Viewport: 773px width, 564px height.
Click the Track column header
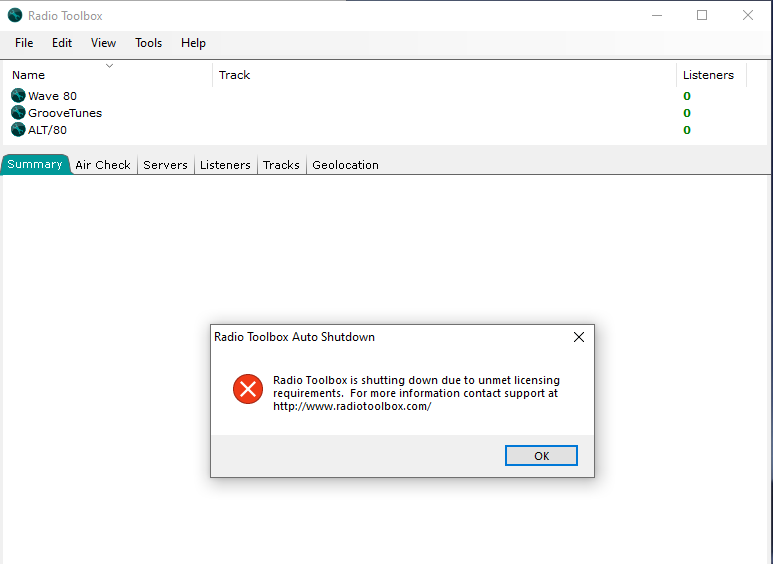pyautogui.click(x=234, y=75)
